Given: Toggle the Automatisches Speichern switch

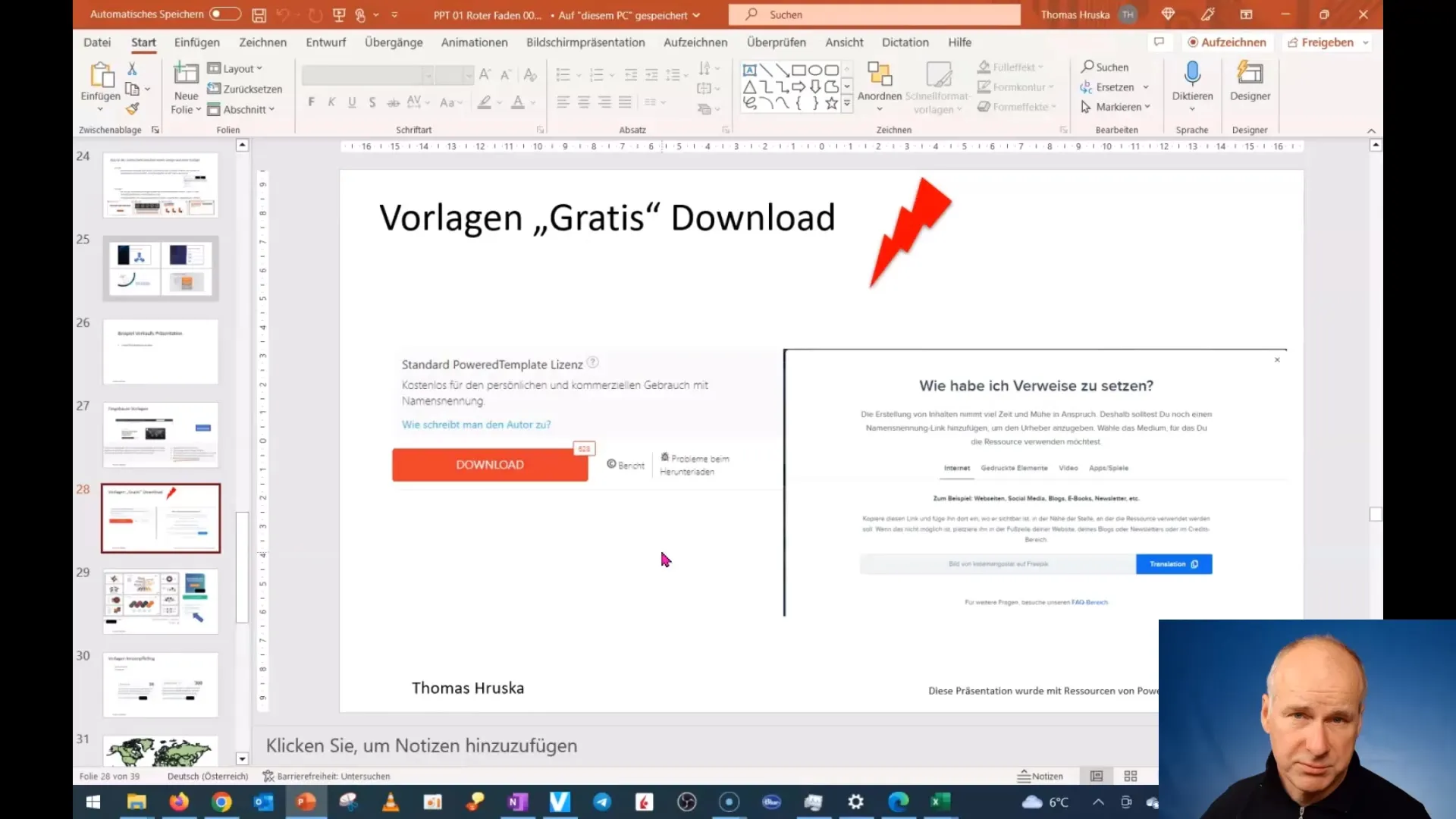Looking at the screenshot, I should 225,14.
